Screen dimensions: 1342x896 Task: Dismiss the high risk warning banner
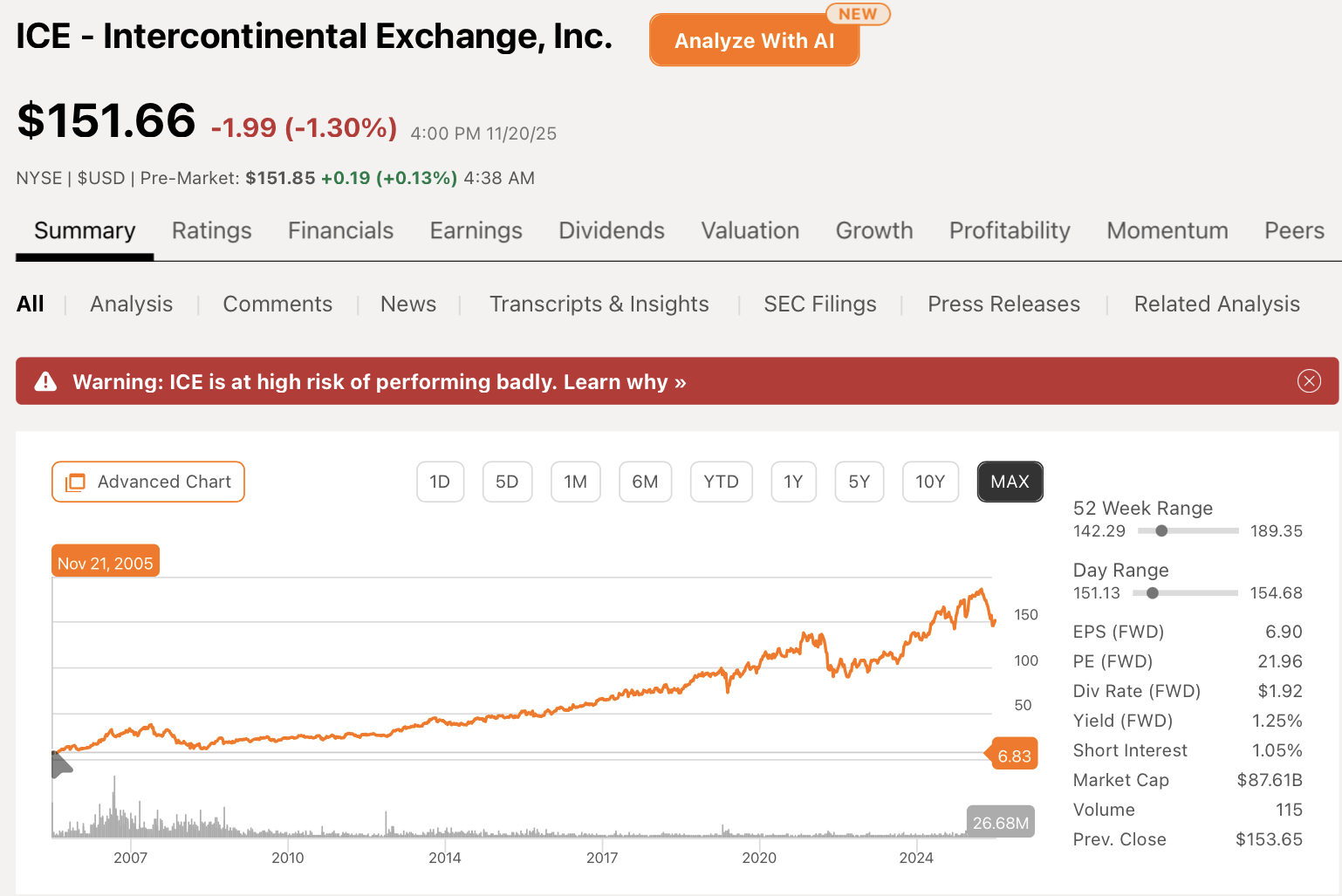[x=1309, y=381]
